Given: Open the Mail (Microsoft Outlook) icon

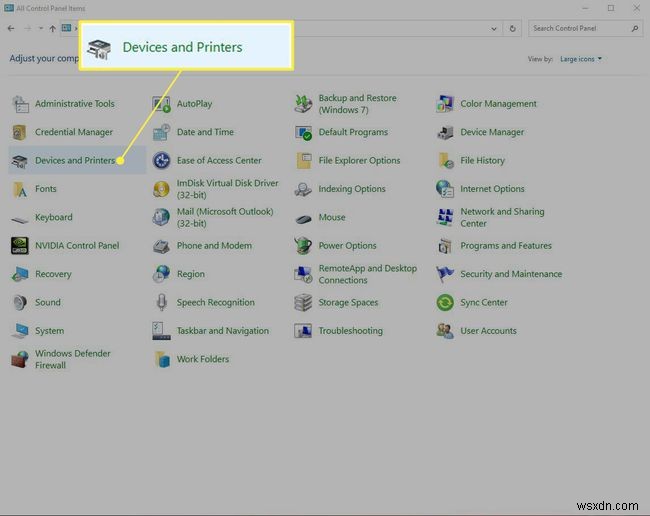Looking at the screenshot, I should pyautogui.click(x=161, y=218).
